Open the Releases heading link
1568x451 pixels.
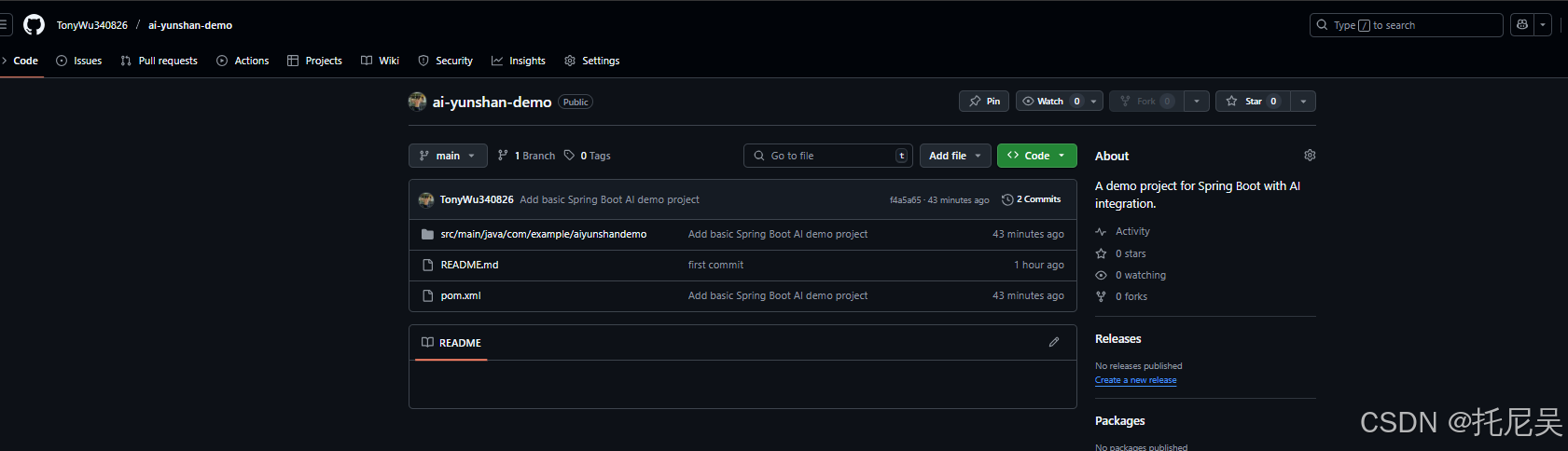point(1117,338)
